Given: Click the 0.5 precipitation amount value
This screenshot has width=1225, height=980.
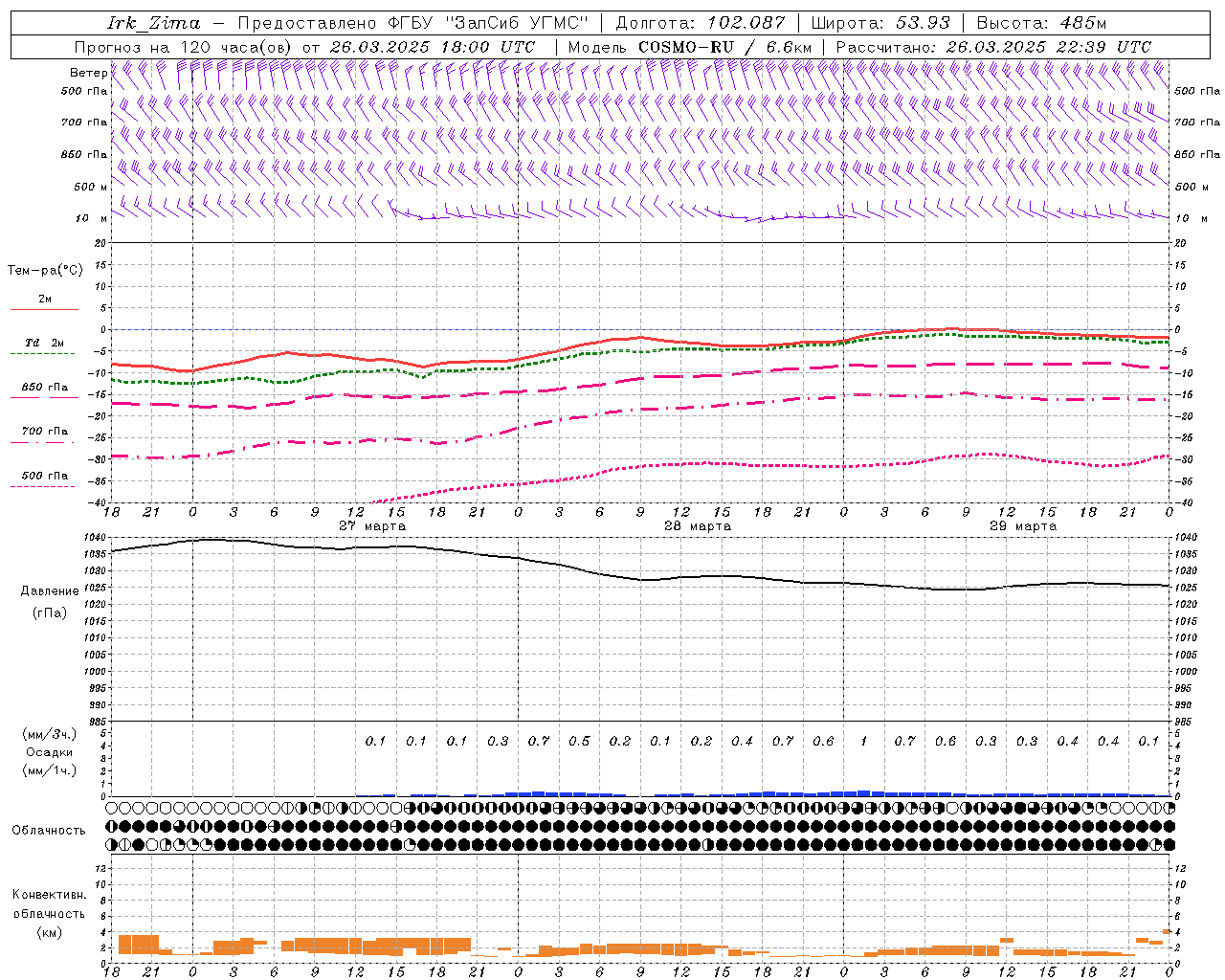Looking at the screenshot, I should point(579,742).
